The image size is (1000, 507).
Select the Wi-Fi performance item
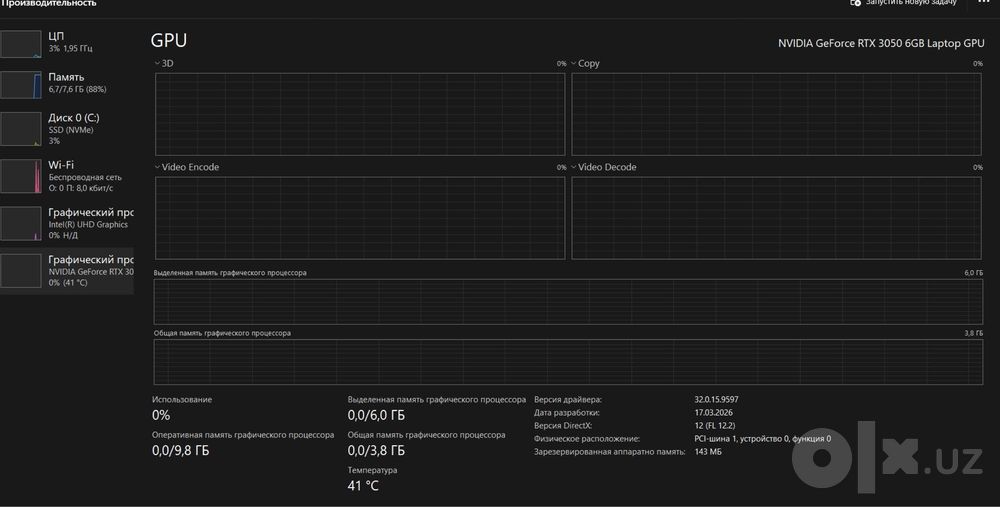[x=66, y=176]
